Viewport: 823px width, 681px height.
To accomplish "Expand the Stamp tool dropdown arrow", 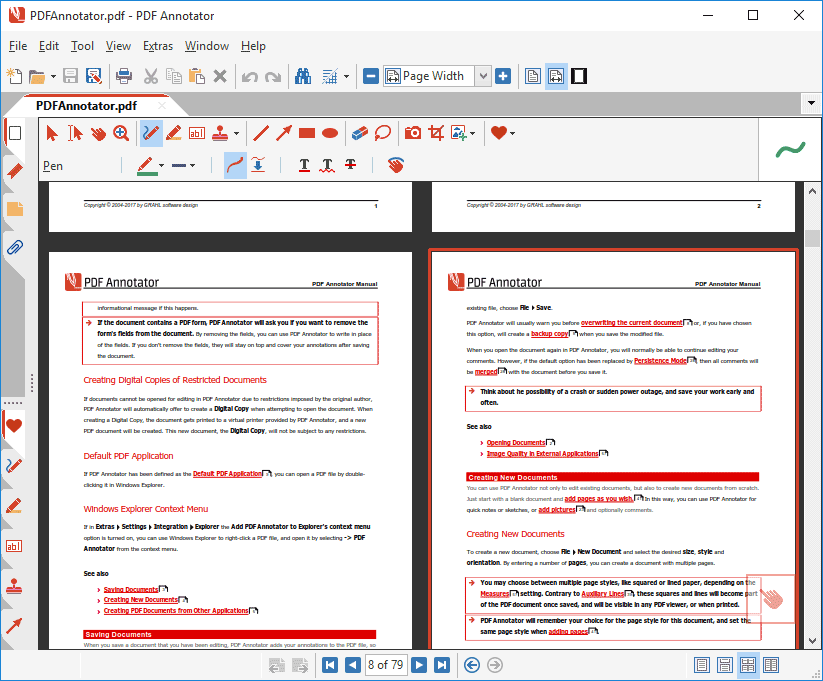I will (236, 133).
